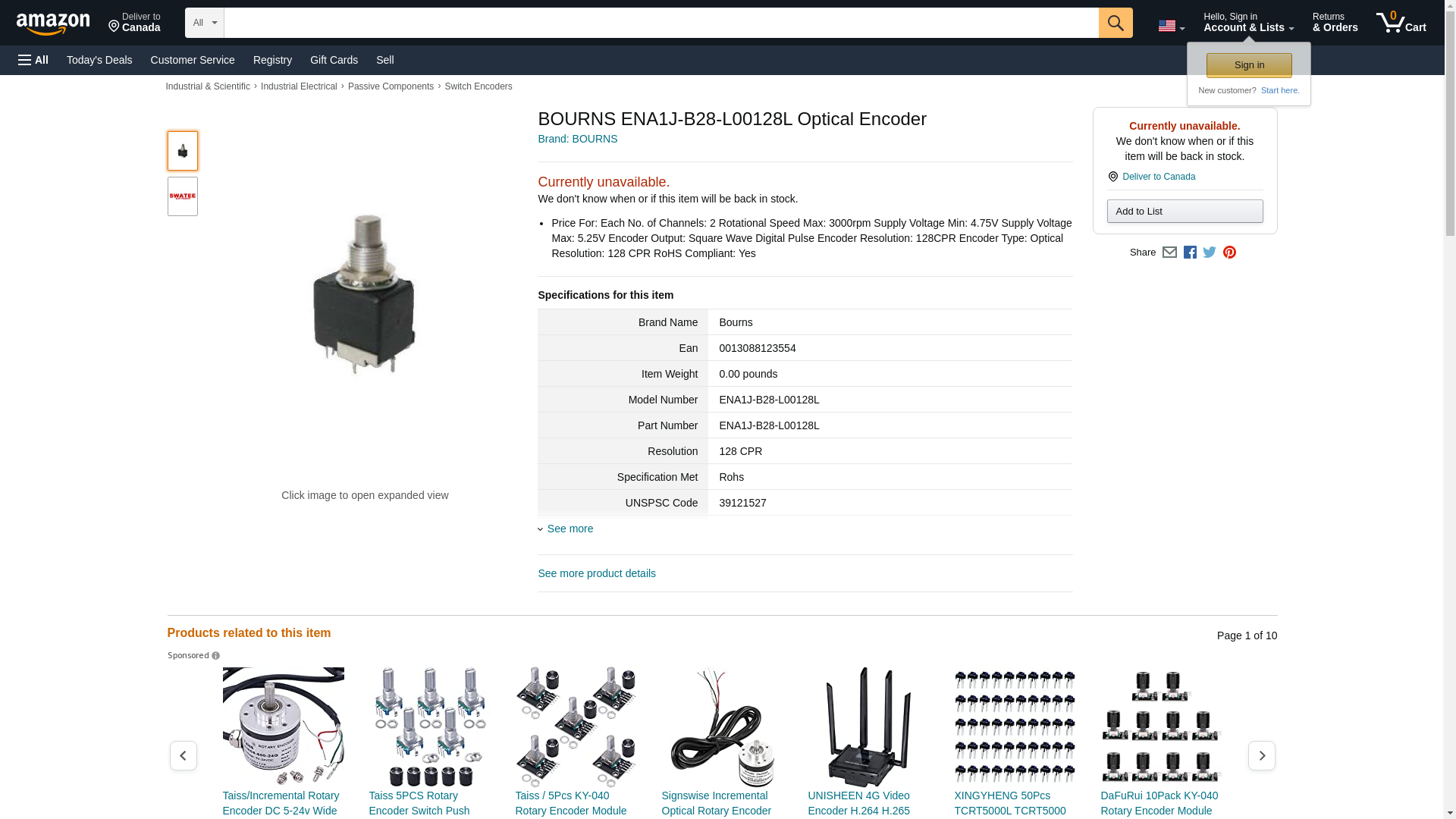Click the search magnifier button
This screenshot has width=1456, height=819.
(x=1116, y=23)
